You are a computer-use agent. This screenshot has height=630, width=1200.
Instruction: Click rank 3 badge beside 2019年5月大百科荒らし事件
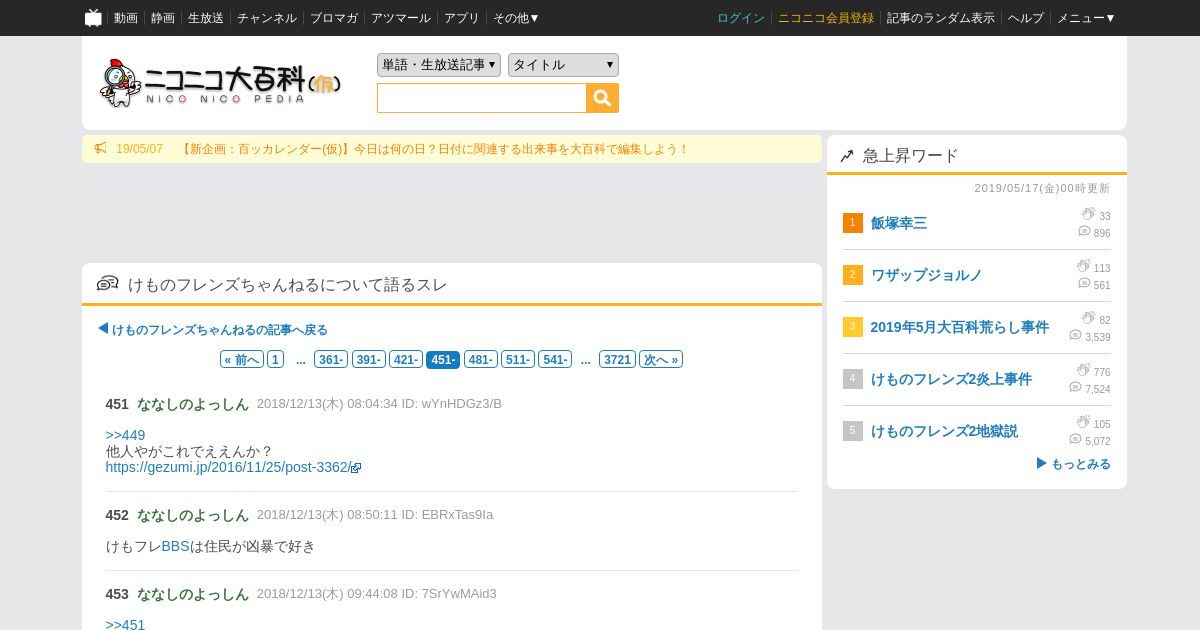coord(852,327)
